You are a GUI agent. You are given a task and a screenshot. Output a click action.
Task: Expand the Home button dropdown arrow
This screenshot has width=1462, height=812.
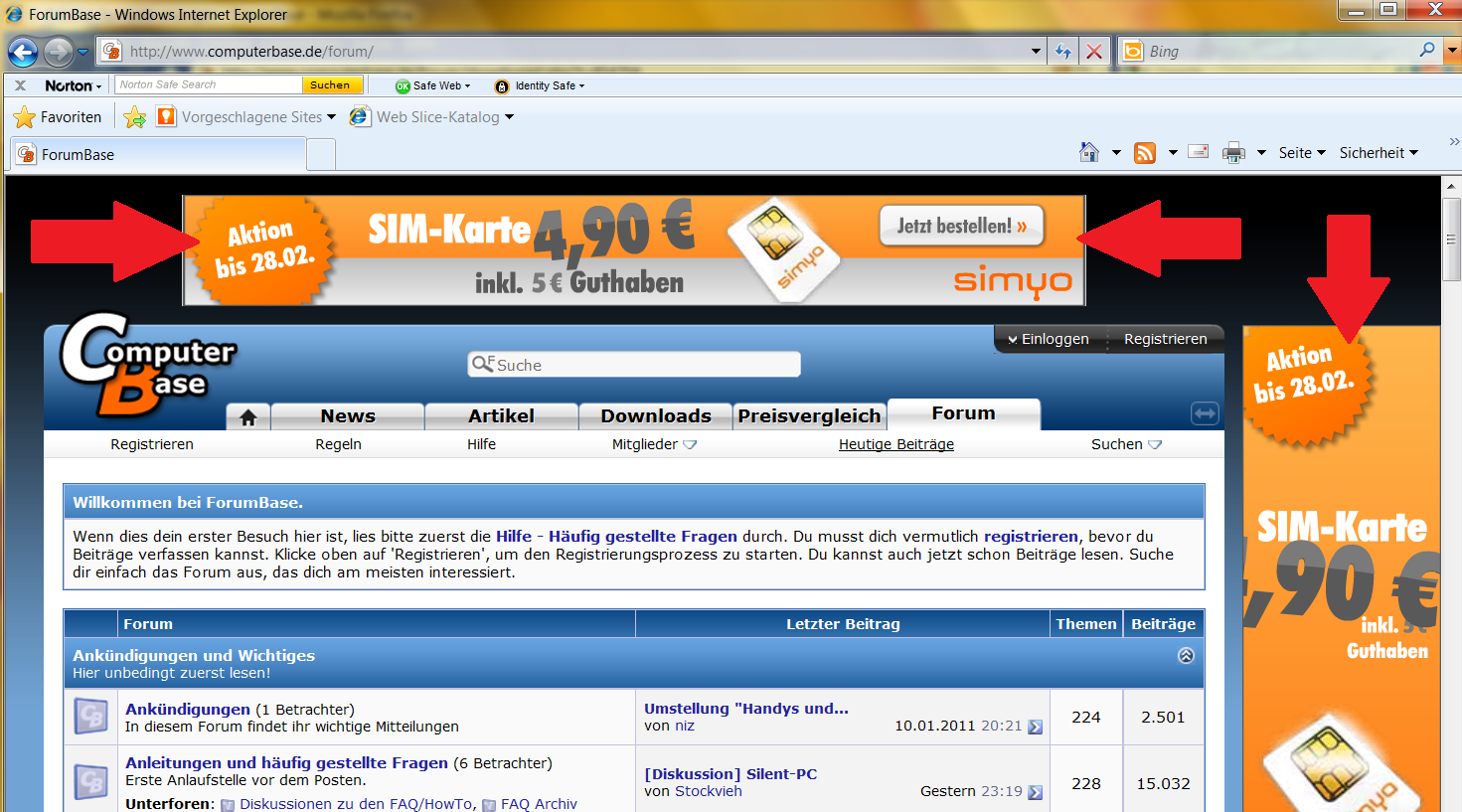point(1116,153)
